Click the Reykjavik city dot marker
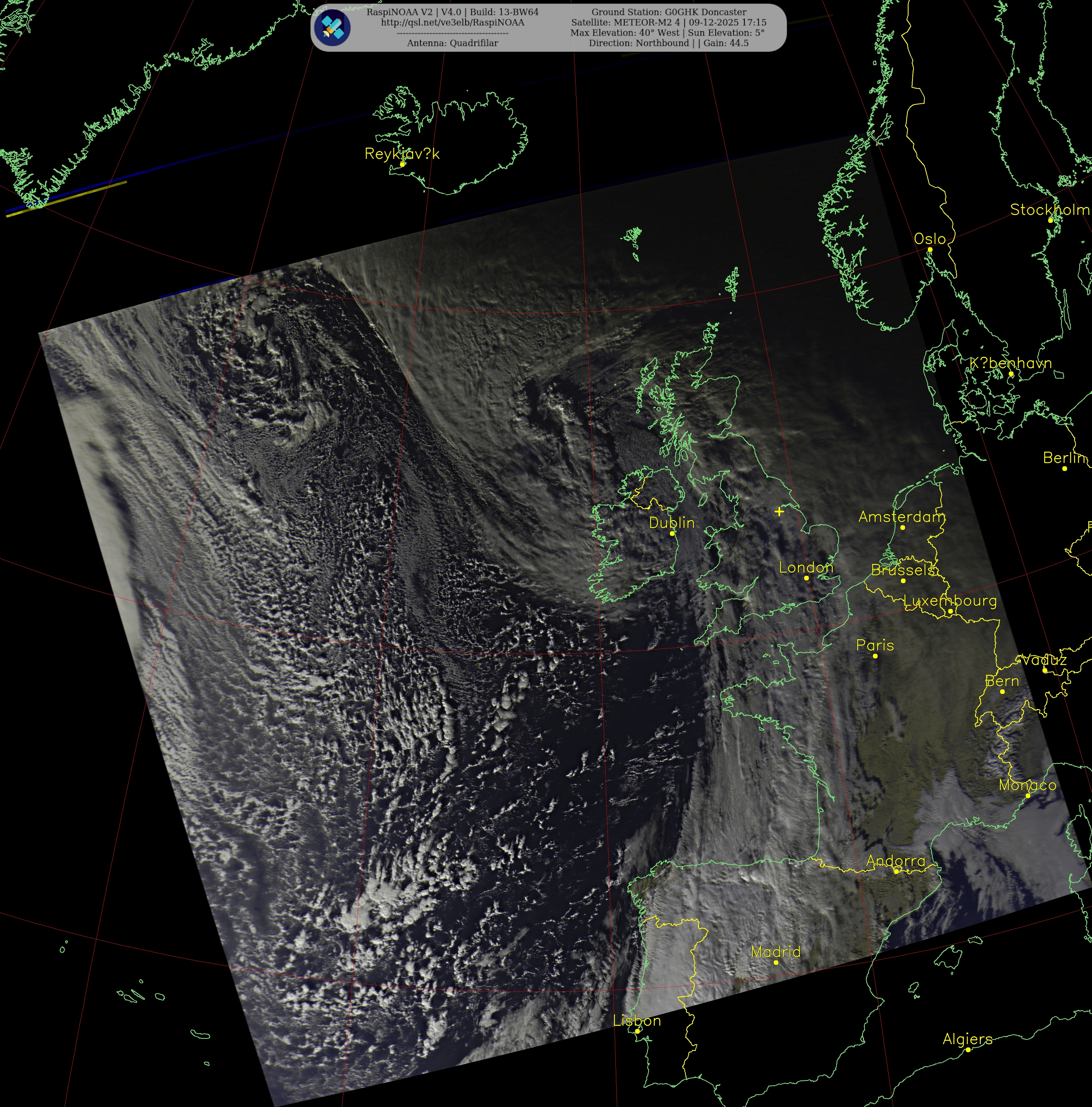 pos(403,164)
